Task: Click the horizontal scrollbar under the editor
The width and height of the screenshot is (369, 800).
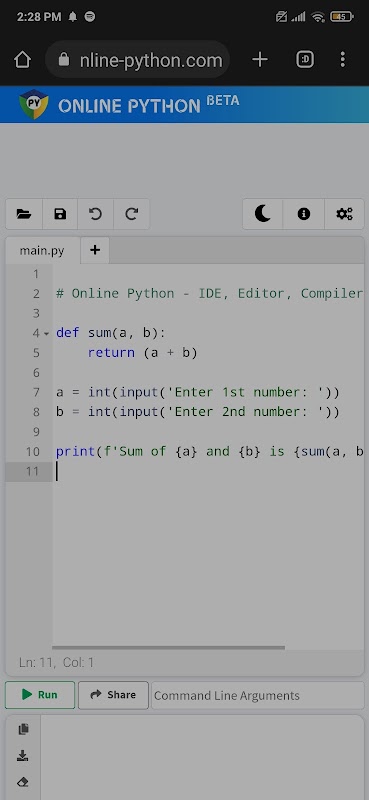Action: click(168, 647)
